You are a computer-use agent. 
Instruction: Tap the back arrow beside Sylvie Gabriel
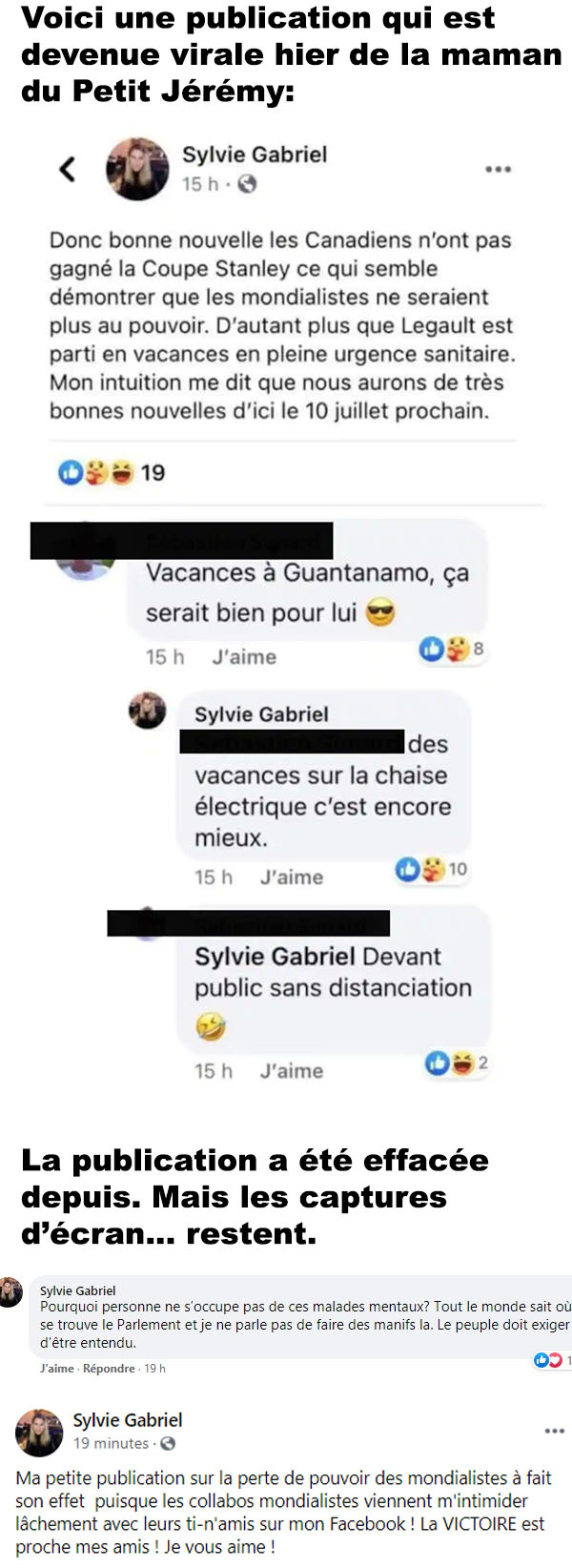[x=67, y=170]
